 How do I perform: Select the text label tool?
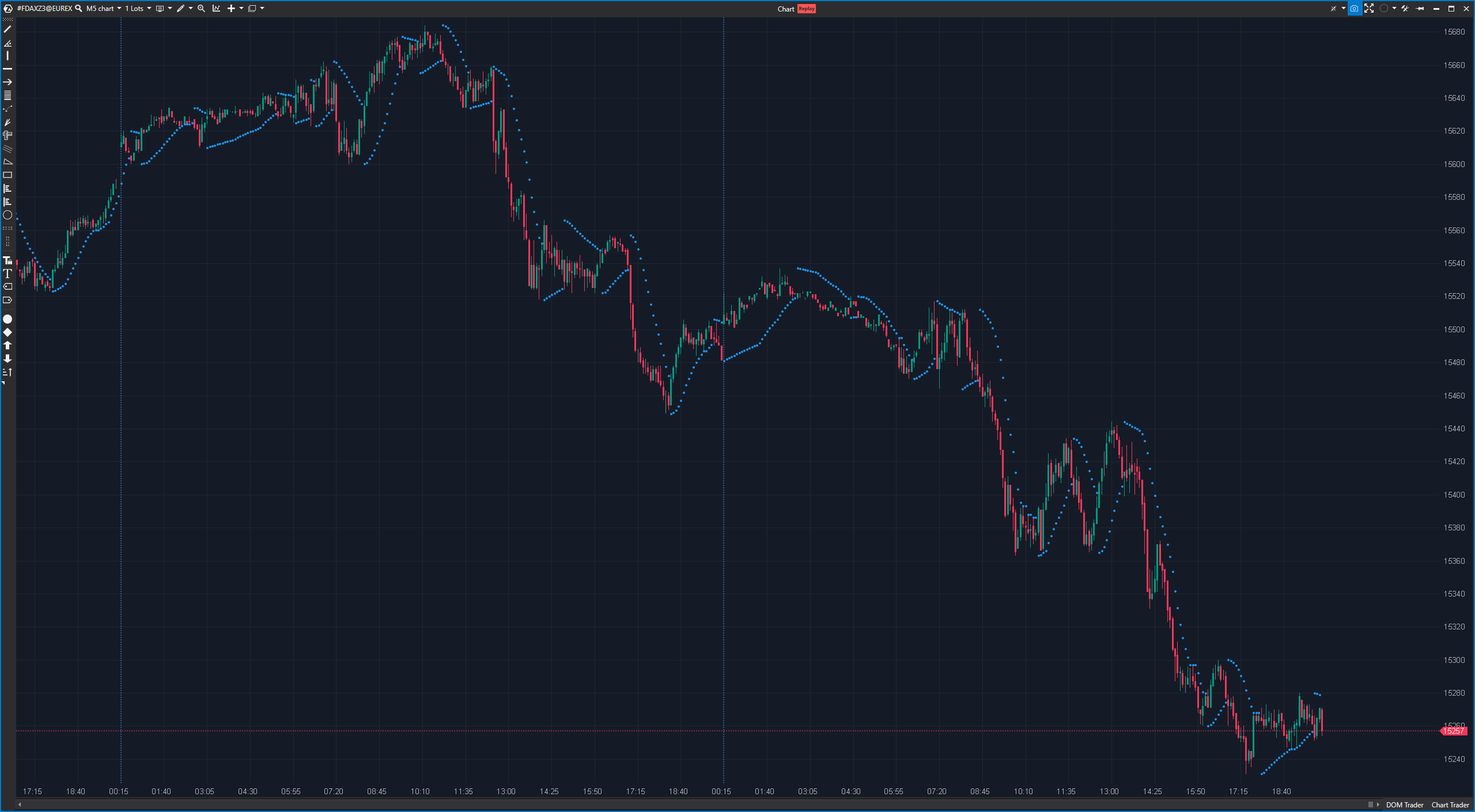7,274
